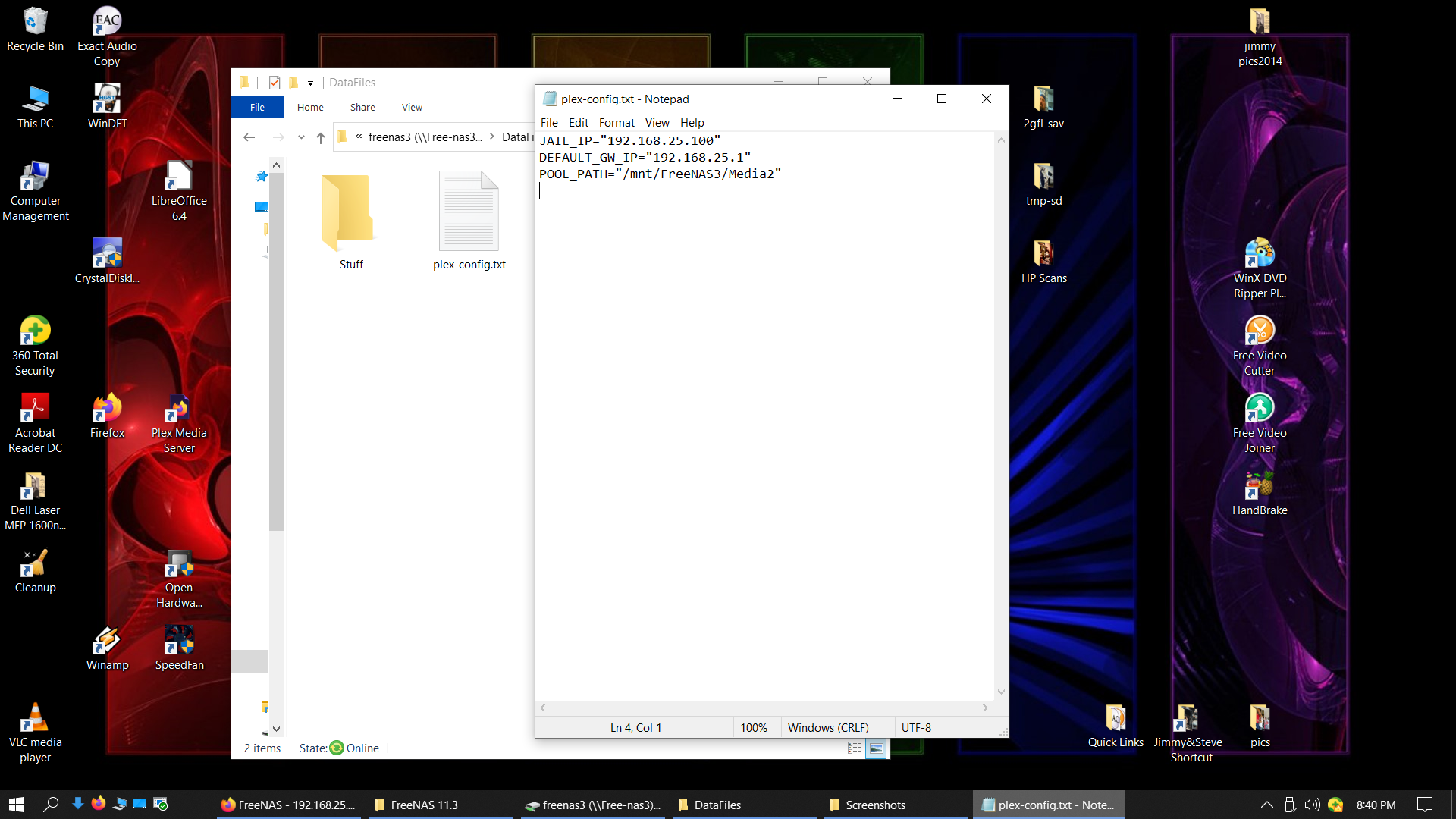1456x819 pixels.
Task: Select the Stuff folder in DataFiles
Action: click(350, 221)
